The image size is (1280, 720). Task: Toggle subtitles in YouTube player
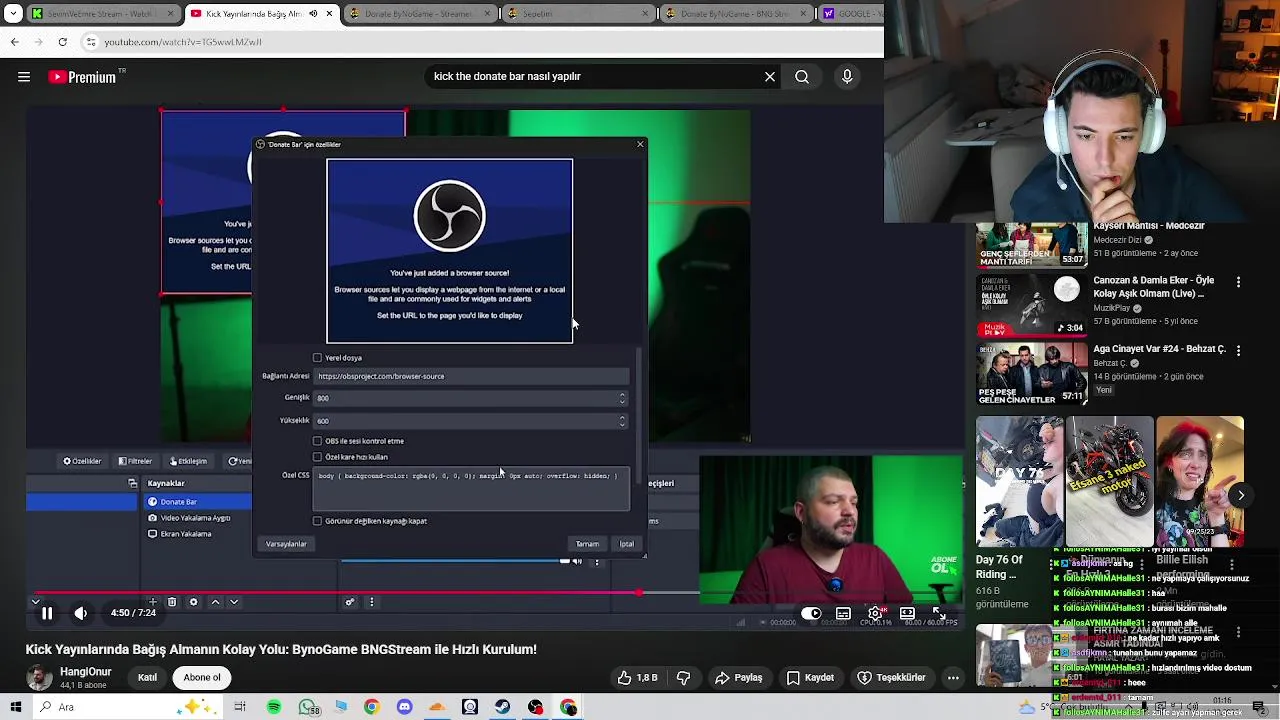(843, 613)
